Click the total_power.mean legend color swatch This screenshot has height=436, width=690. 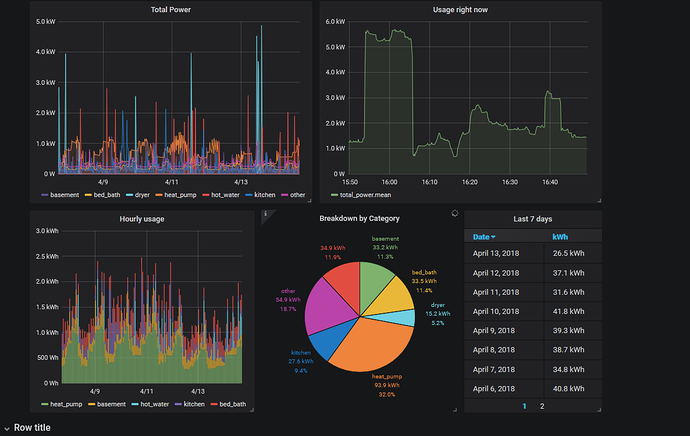334,195
